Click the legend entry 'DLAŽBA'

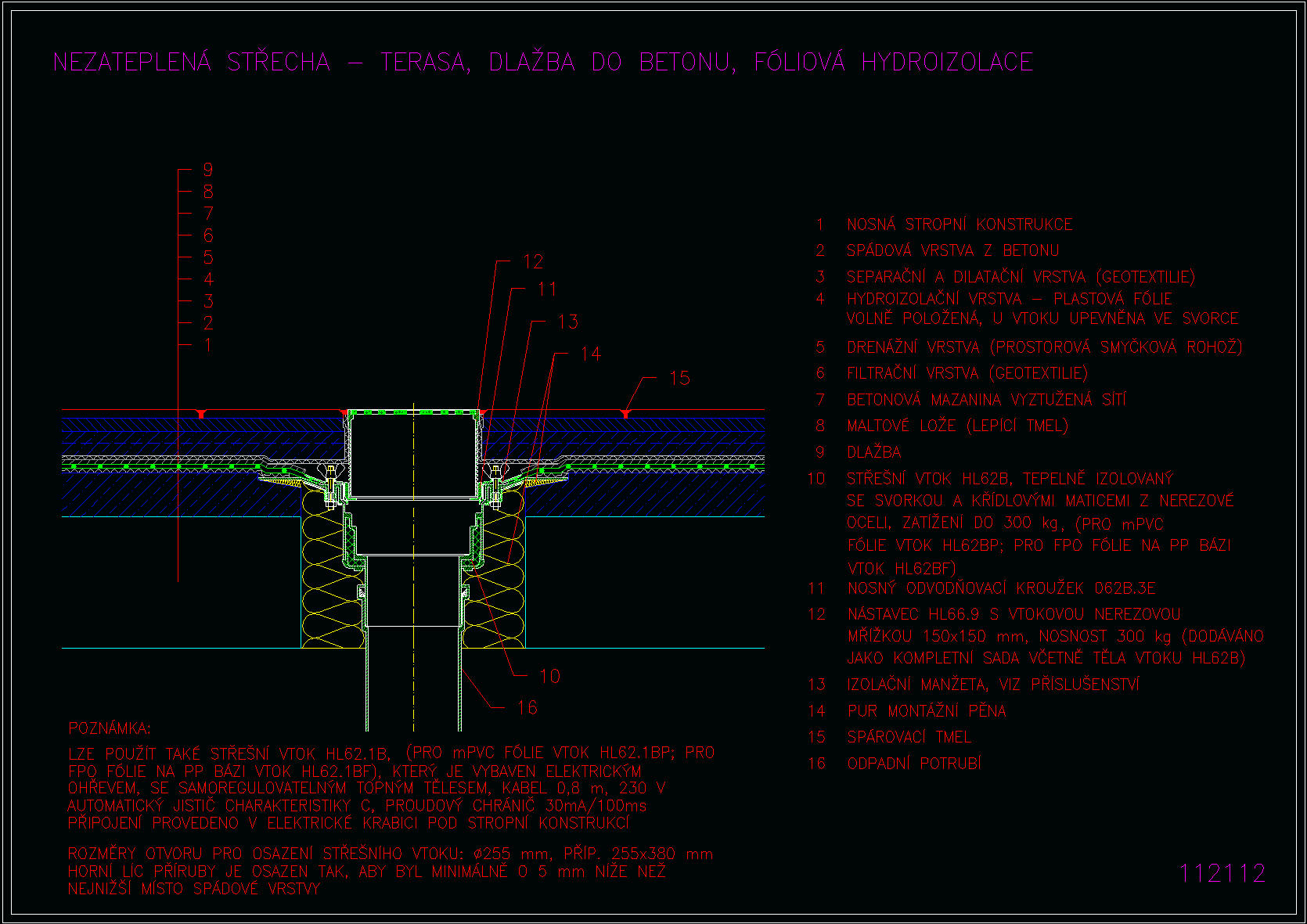pyautogui.click(x=874, y=452)
